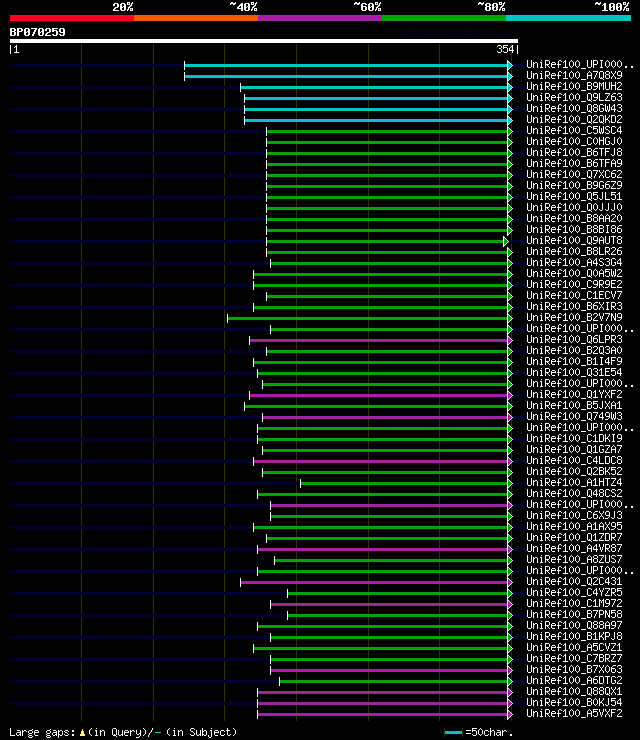640x740 pixels.
Task: Open hit UniRef100_Q2C431
Action: [574, 582]
